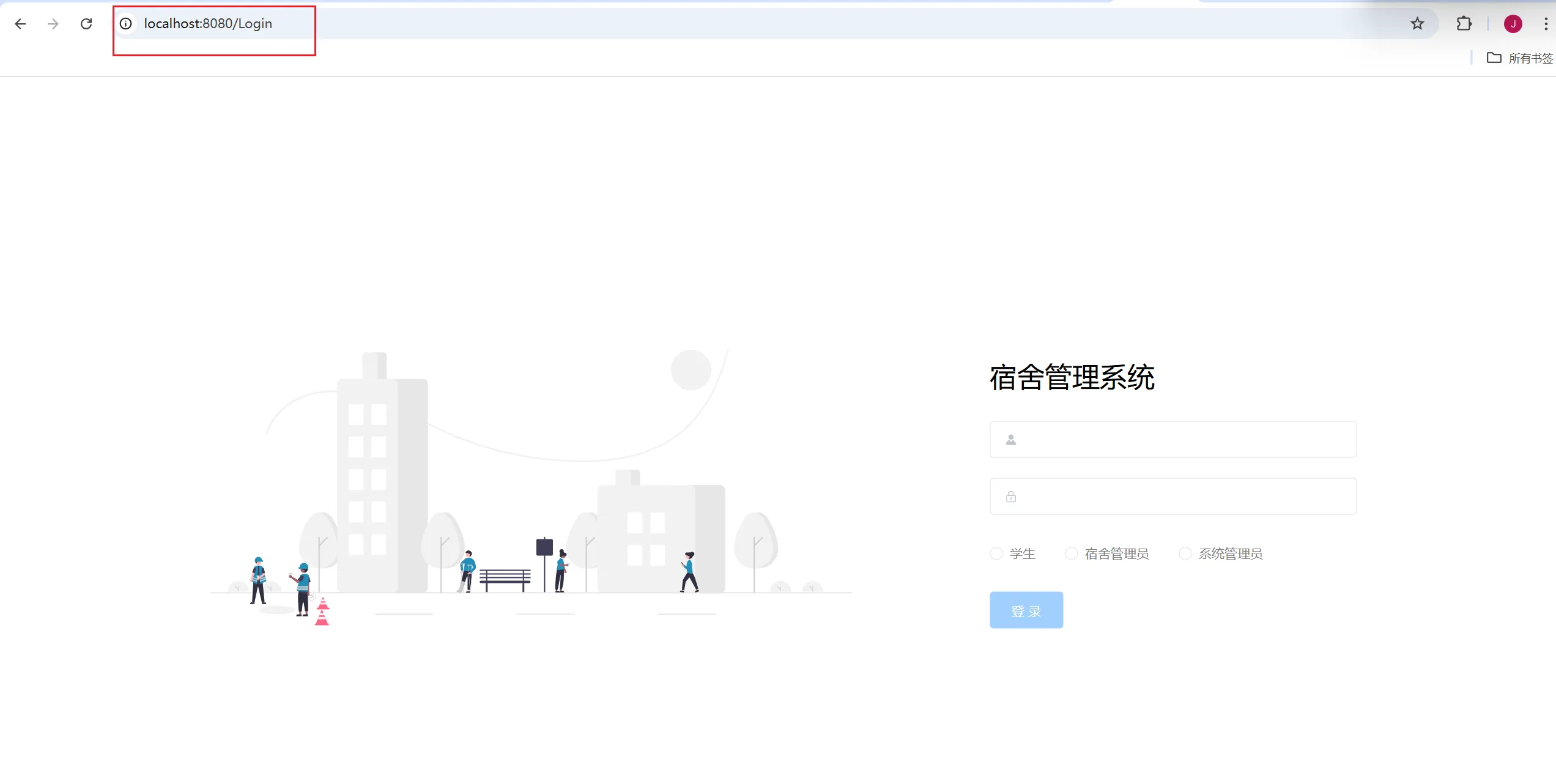This screenshot has height=784, width=1556.
Task: Select the 学生 radio option
Action: coord(996,553)
